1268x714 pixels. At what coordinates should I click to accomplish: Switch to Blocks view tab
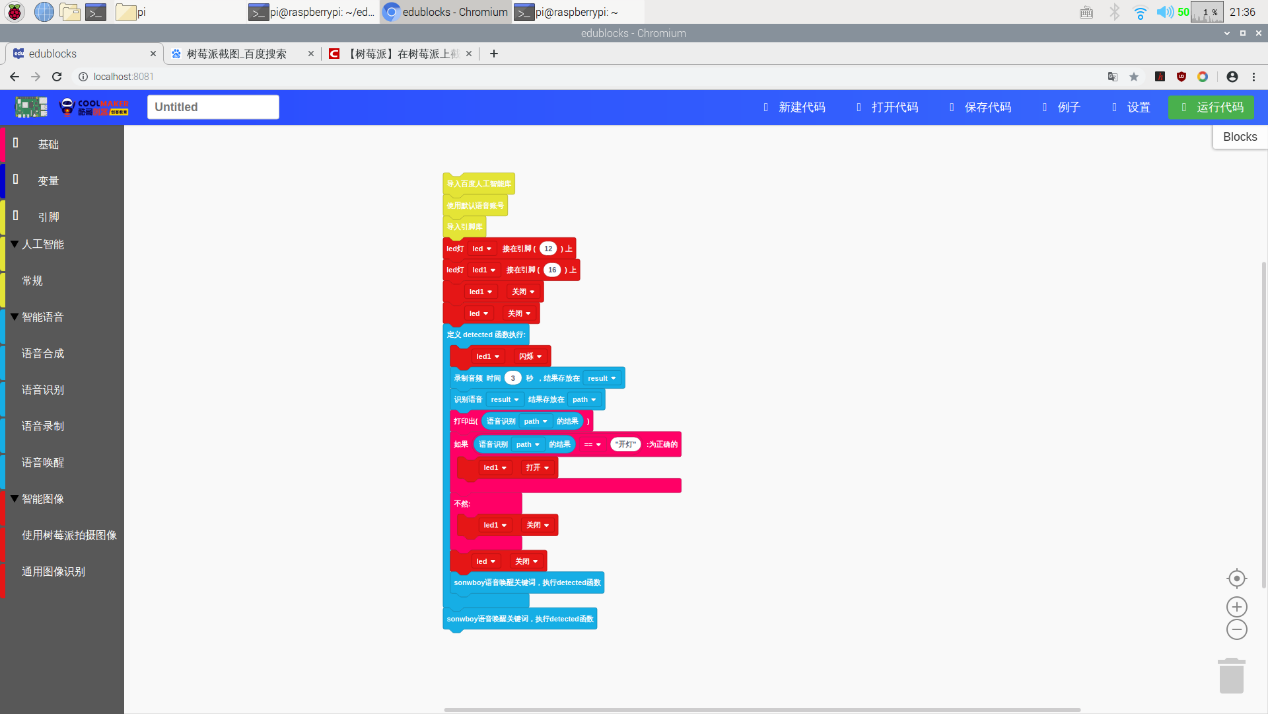[1240, 137]
